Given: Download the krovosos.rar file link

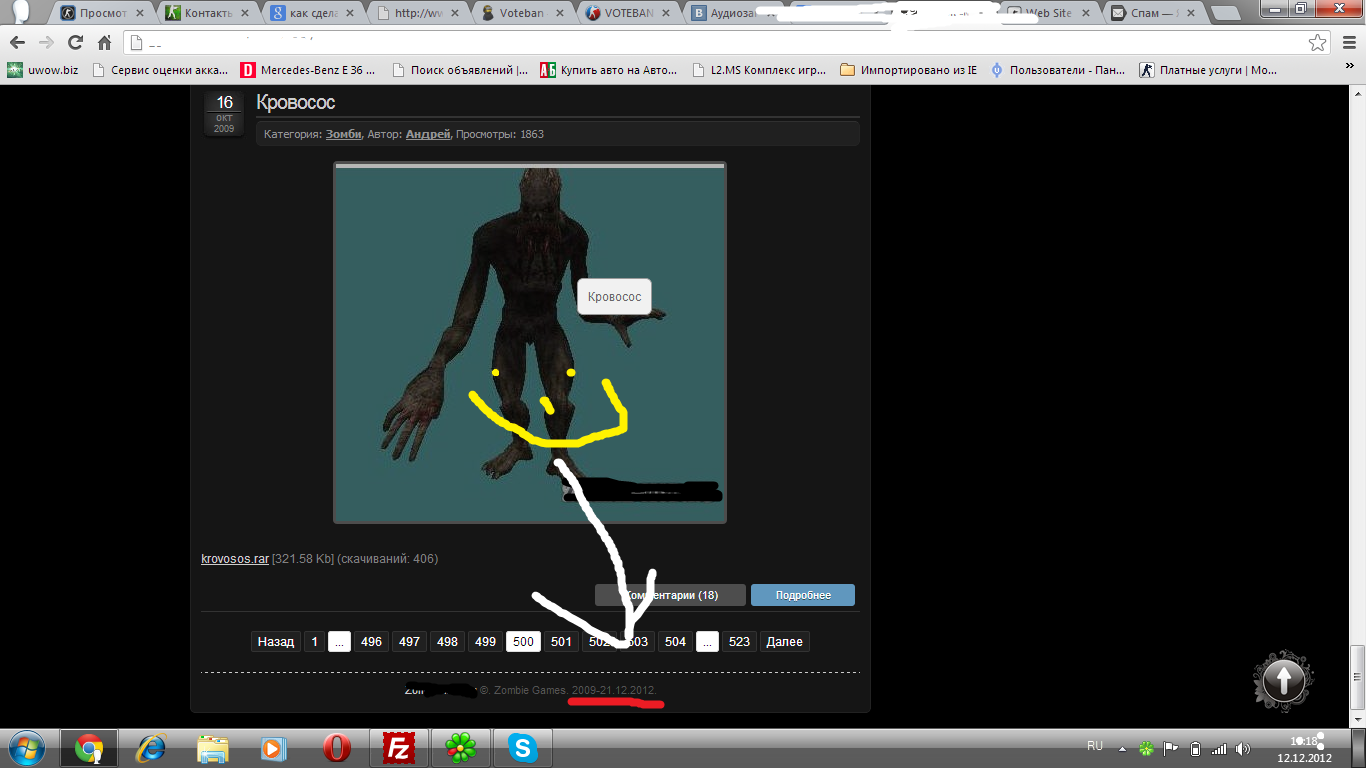Looking at the screenshot, I should coord(234,559).
